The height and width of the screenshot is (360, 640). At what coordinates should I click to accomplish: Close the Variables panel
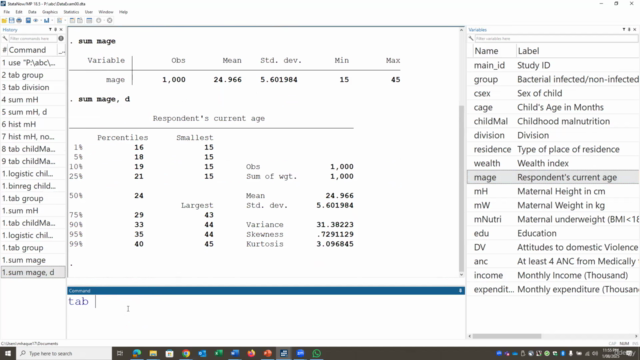click(635, 29)
